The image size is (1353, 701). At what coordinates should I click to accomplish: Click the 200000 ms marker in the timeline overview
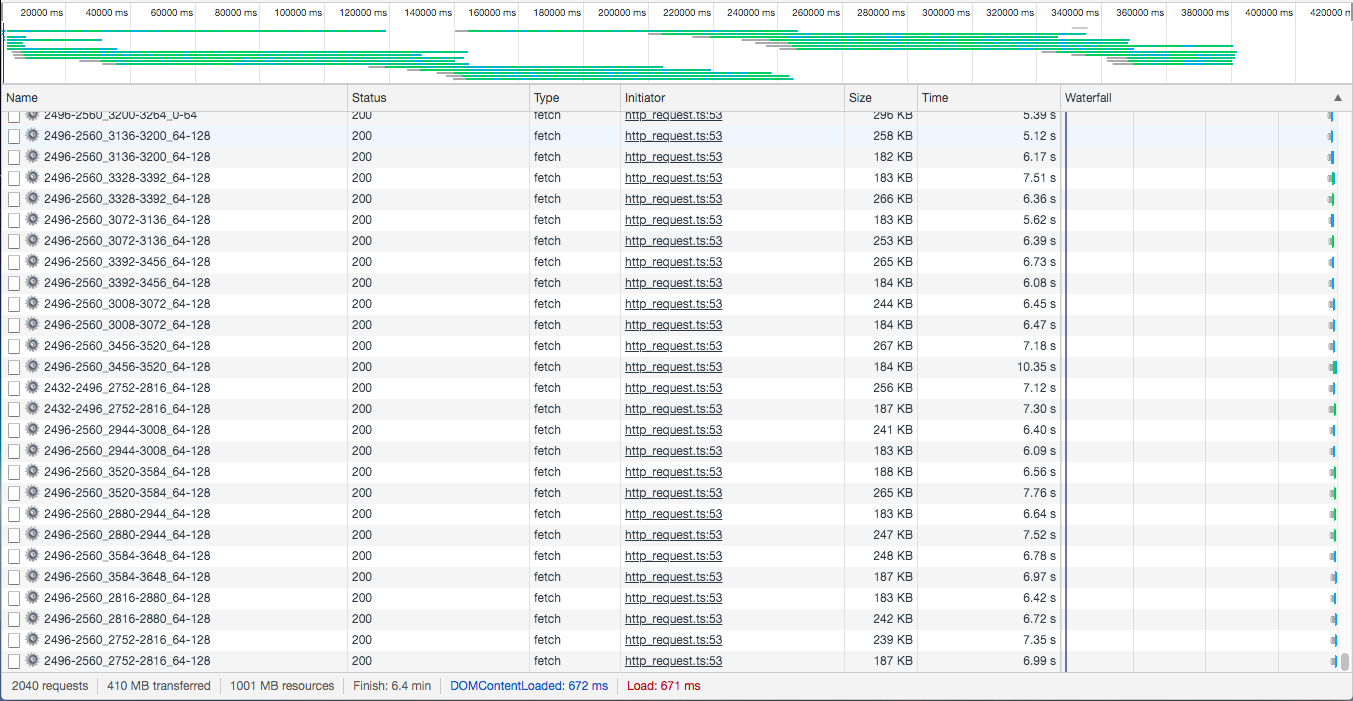click(x=620, y=13)
